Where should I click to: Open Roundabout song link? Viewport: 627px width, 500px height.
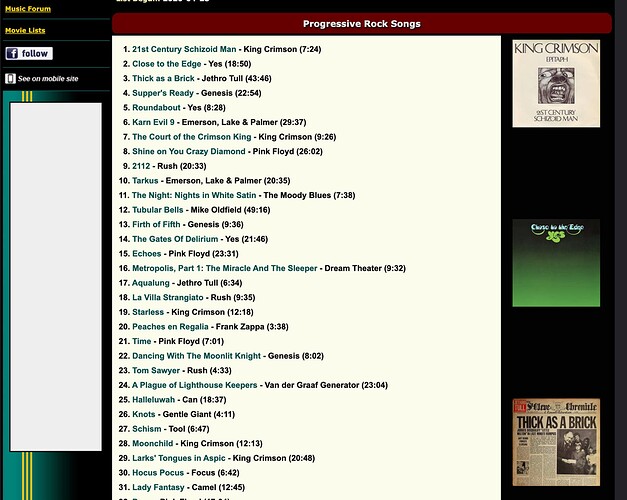coord(156,108)
